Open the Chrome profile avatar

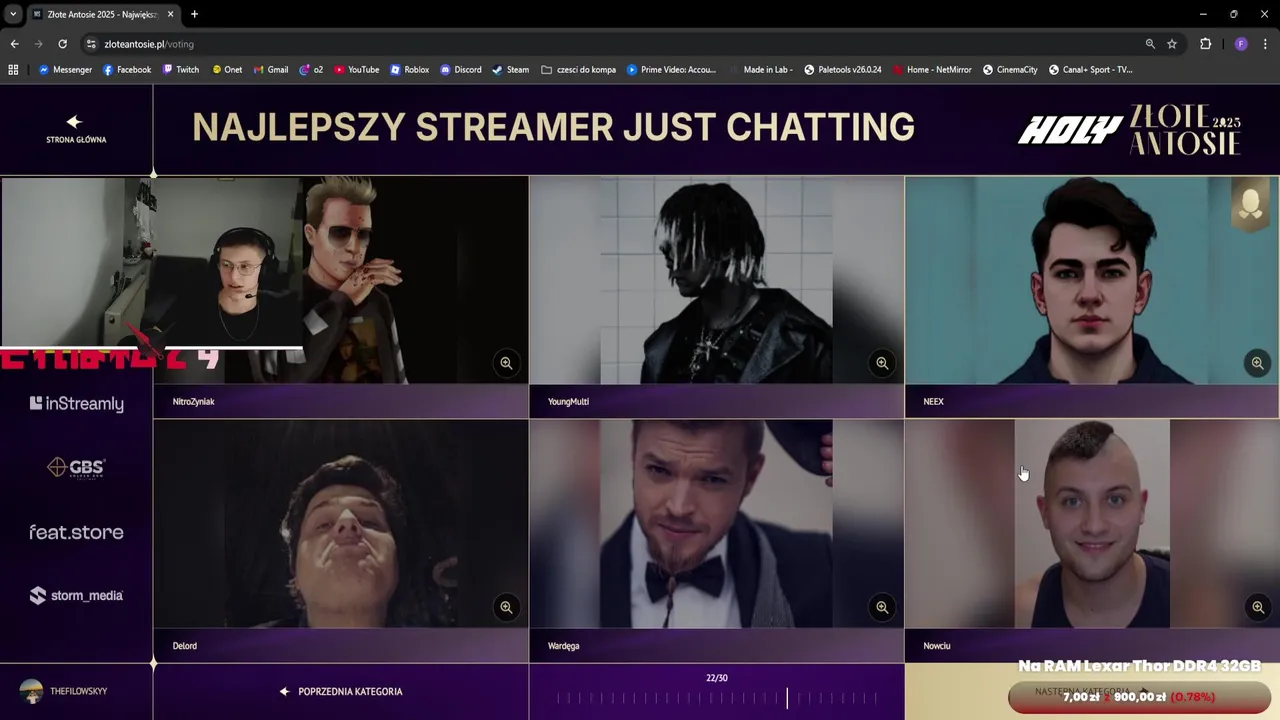coord(1241,44)
